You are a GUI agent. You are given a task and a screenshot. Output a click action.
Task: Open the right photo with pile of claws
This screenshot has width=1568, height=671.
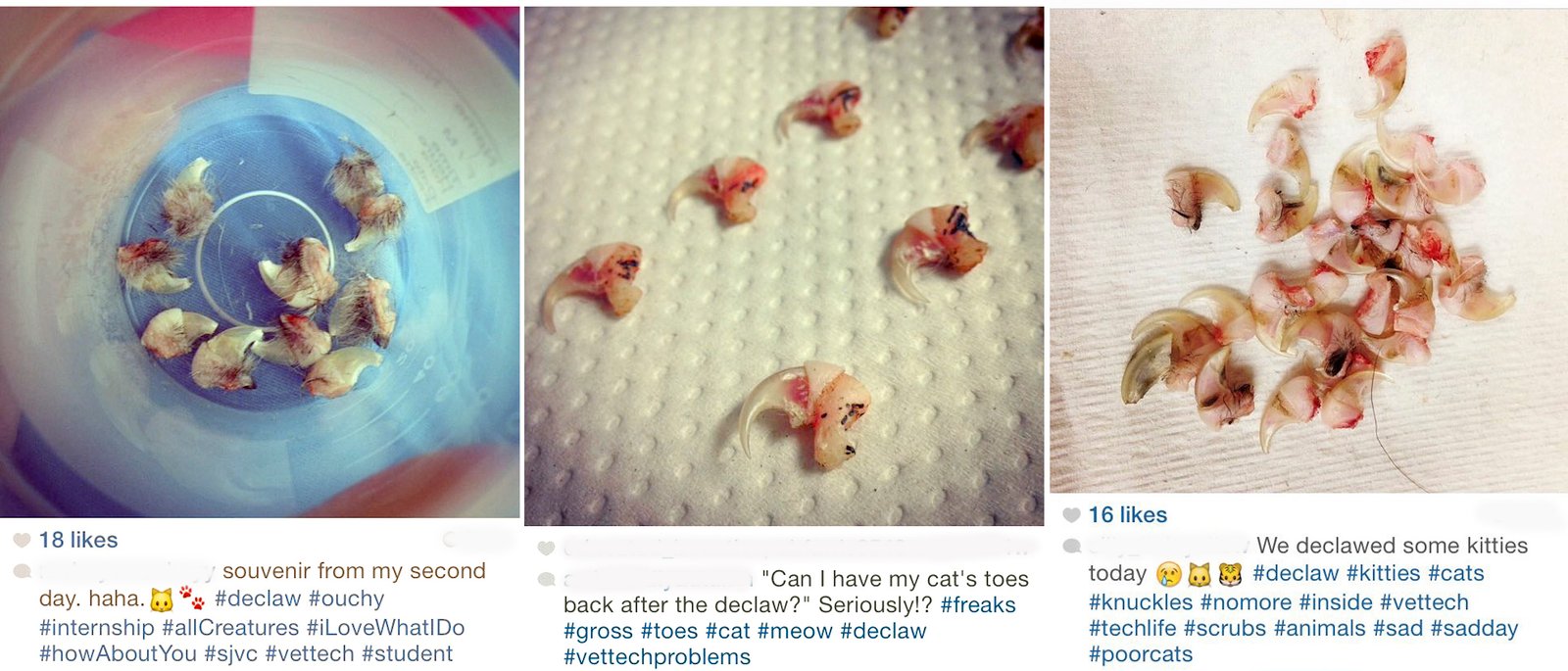(1308, 251)
